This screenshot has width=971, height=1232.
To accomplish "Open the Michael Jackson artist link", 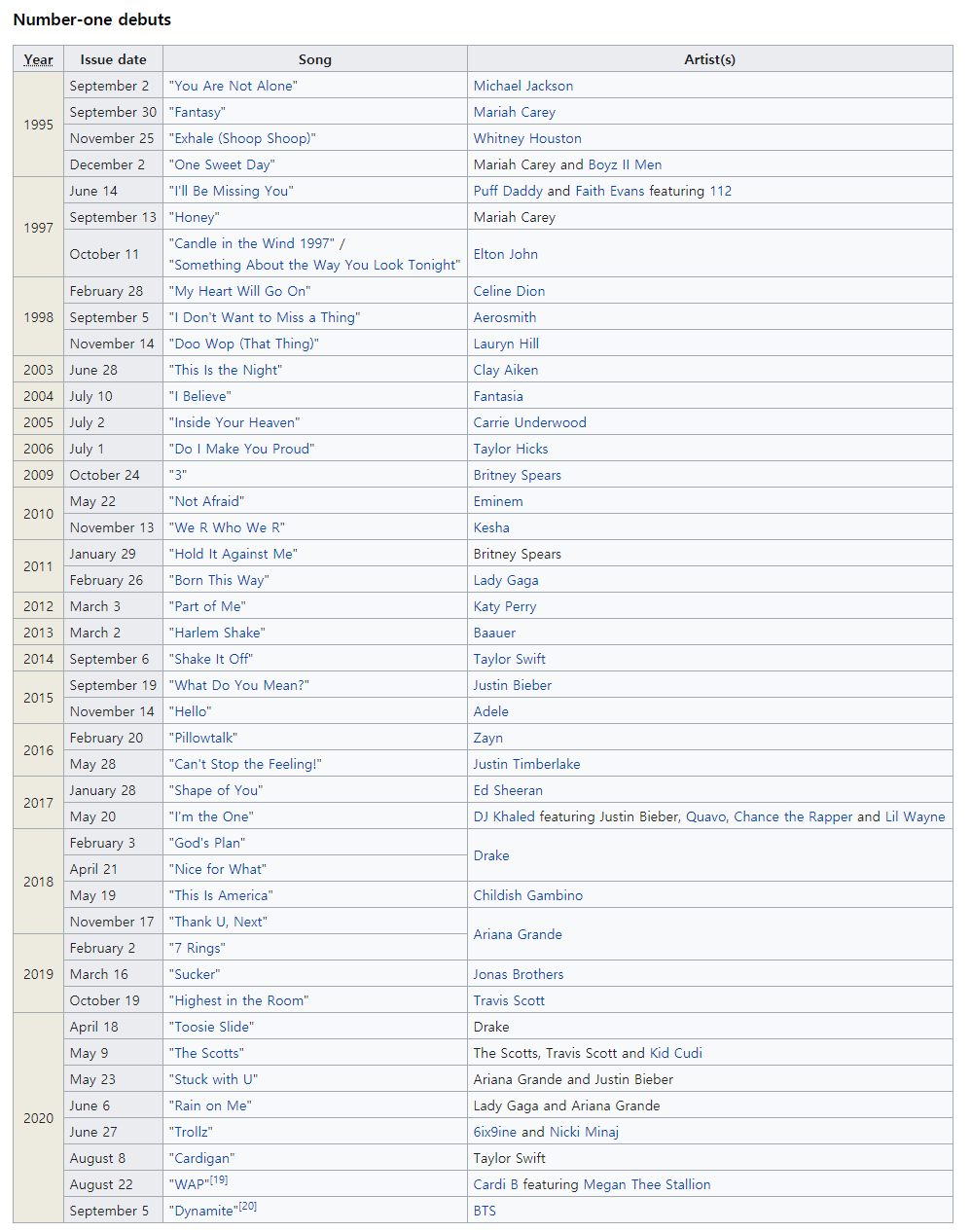I will point(523,86).
